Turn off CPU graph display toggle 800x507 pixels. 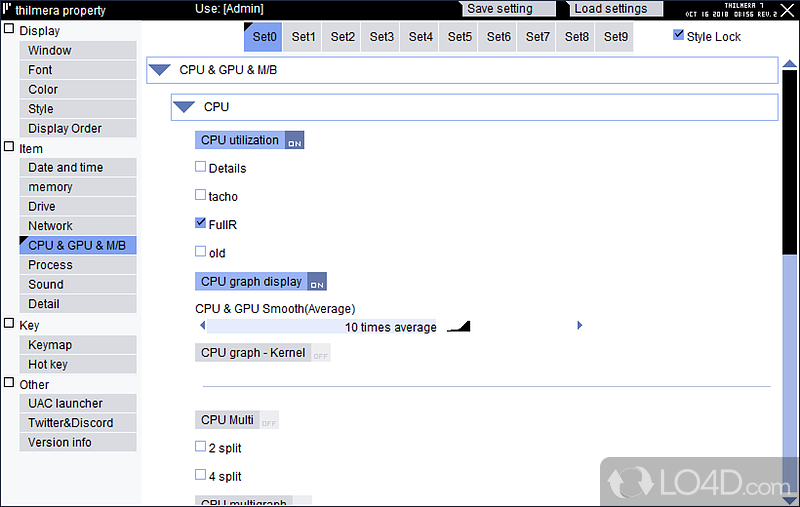261,282
